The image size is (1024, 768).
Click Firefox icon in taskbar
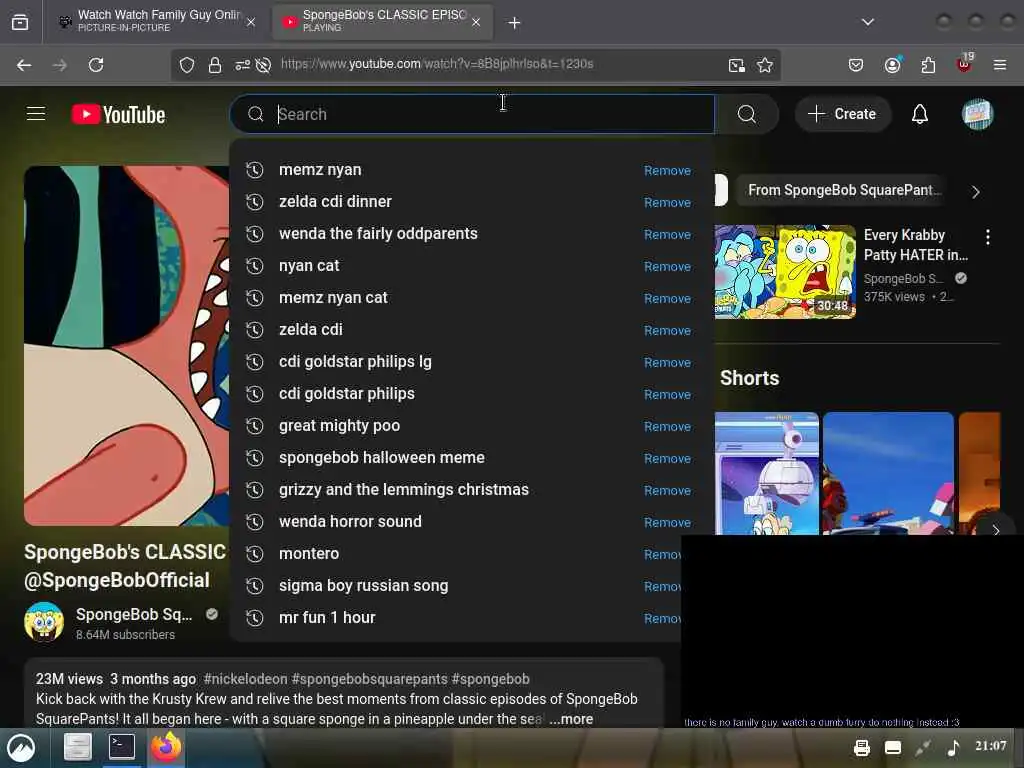[167, 747]
